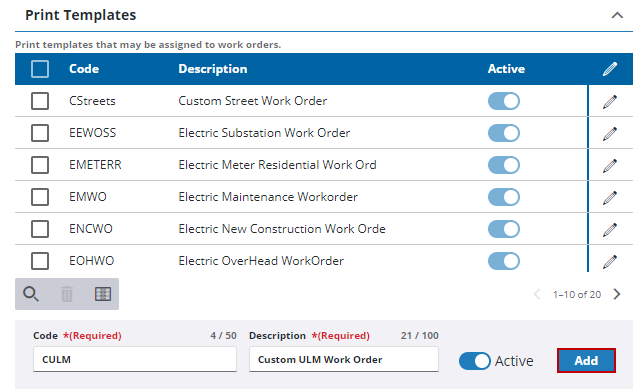Open the edit pencil for the EOHWO row
The height and width of the screenshot is (391, 637).
610,261
